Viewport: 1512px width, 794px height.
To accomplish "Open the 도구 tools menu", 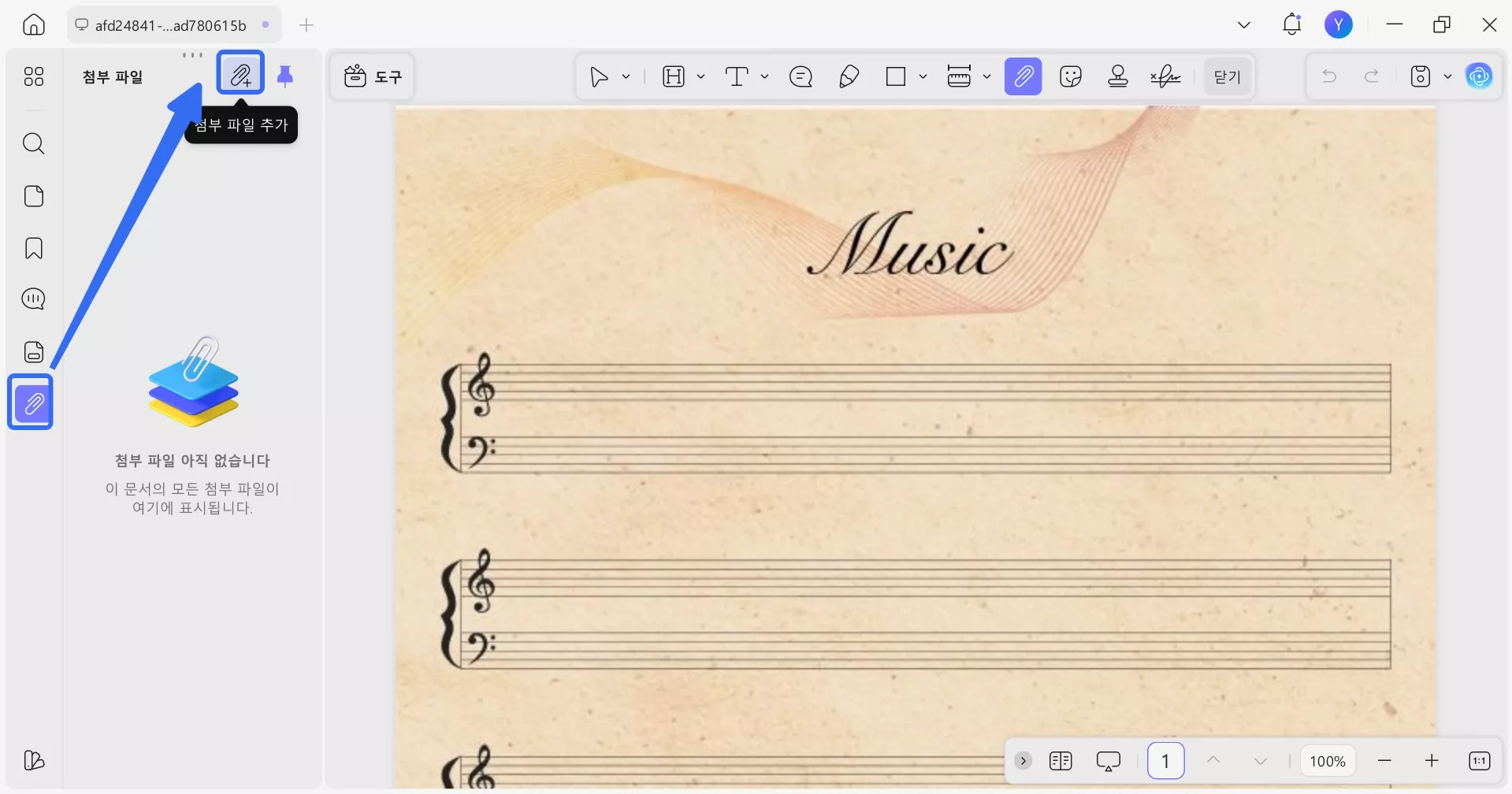I will tap(373, 76).
